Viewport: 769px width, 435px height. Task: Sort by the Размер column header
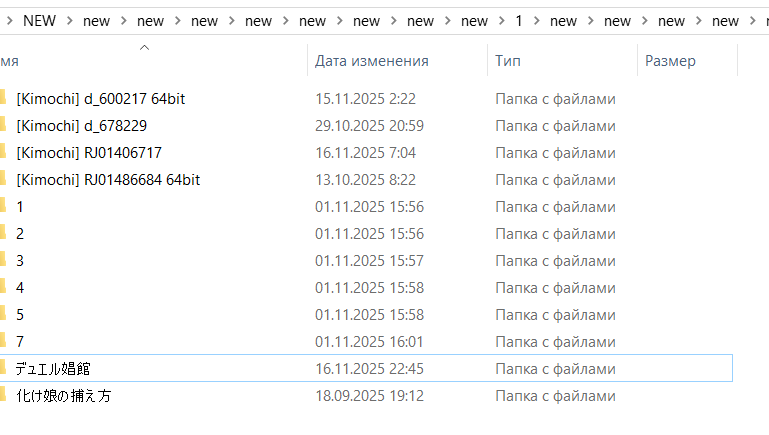point(670,61)
